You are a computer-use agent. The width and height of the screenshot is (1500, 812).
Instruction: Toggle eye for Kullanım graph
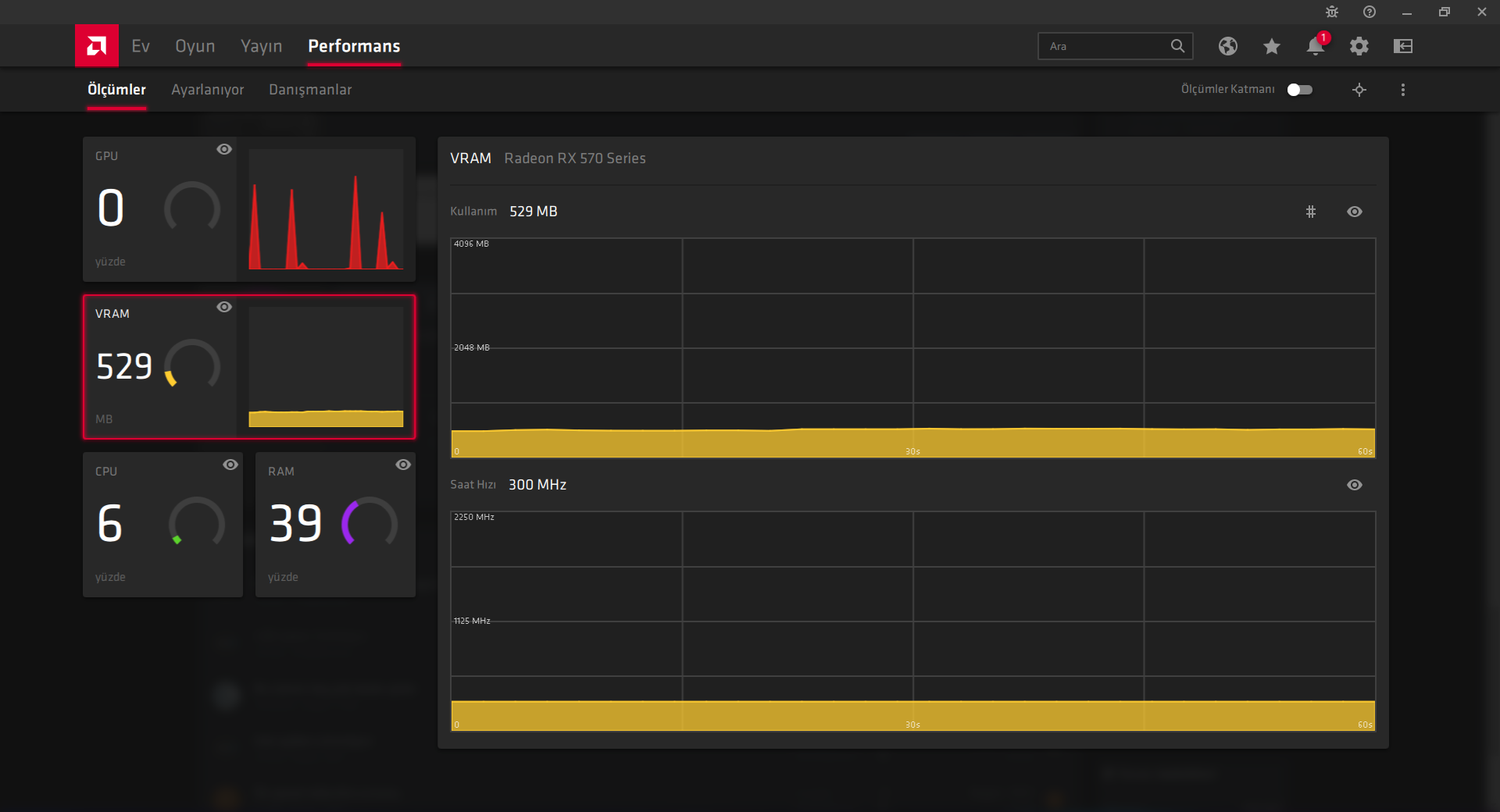pyautogui.click(x=1355, y=212)
